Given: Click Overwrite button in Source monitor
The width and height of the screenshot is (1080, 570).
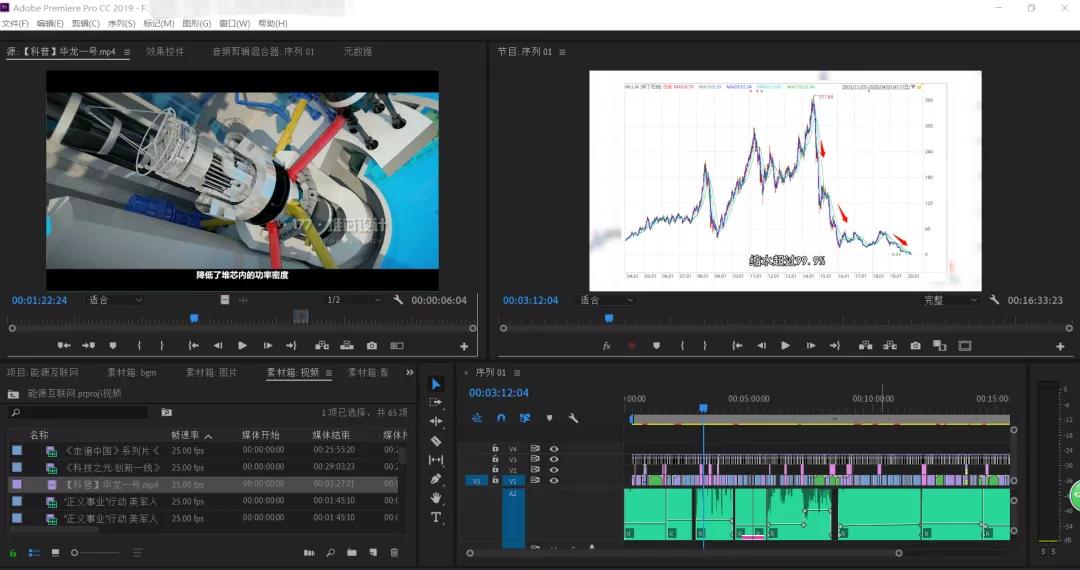Looking at the screenshot, I should pyautogui.click(x=347, y=346).
